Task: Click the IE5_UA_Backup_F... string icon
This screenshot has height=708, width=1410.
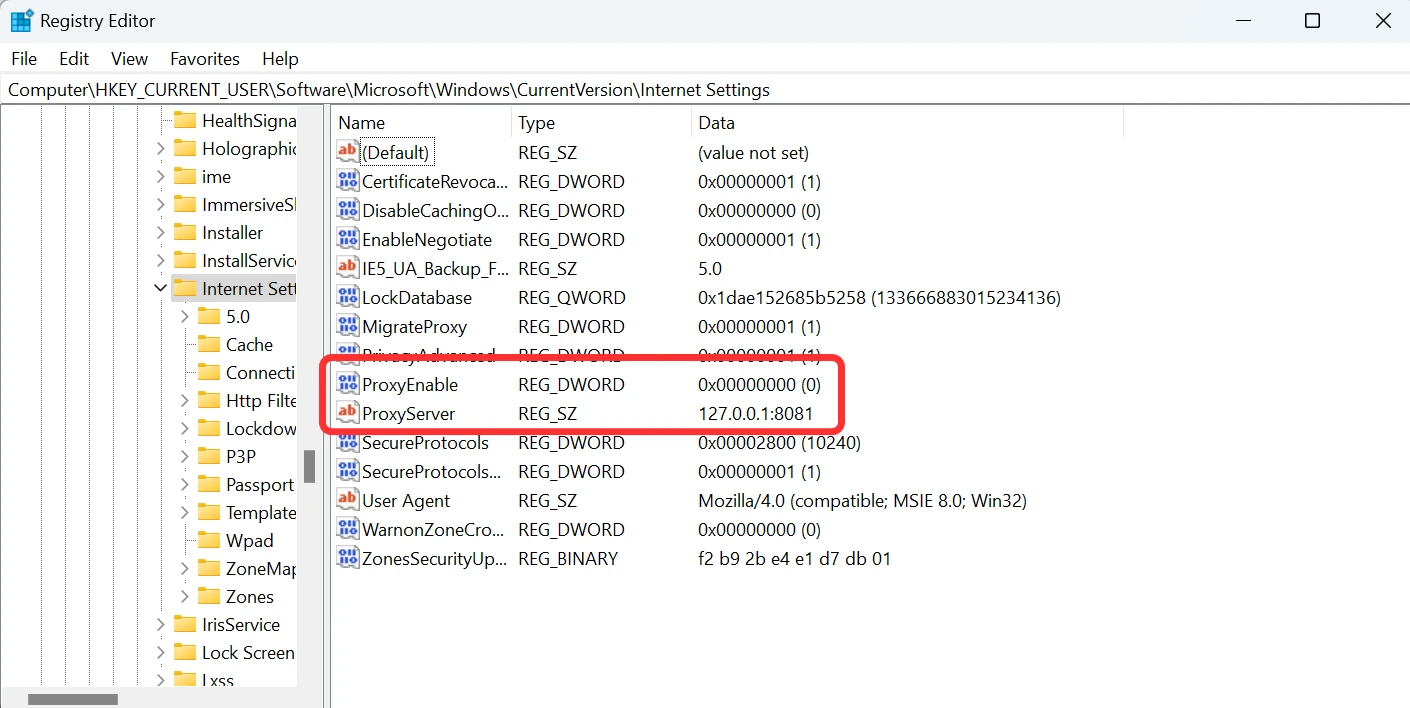Action: click(347, 269)
